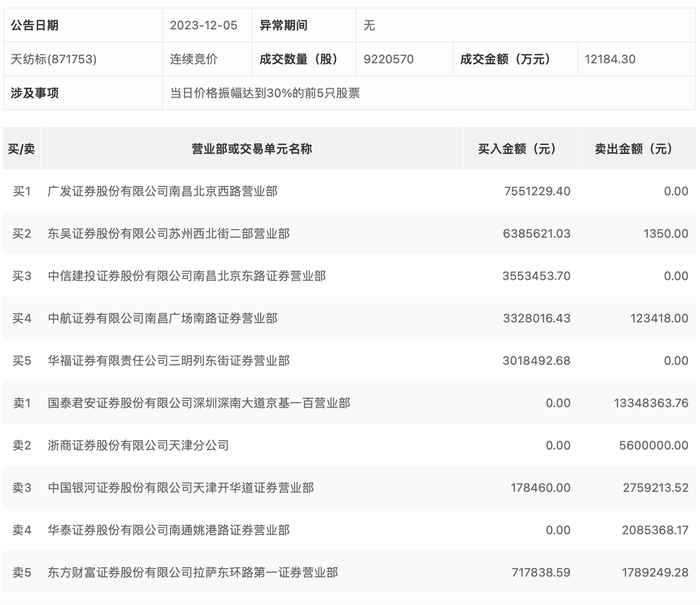This screenshot has height=605, width=700.
Task: Click the stock name 天纺标(871753)
Action: (54, 59)
